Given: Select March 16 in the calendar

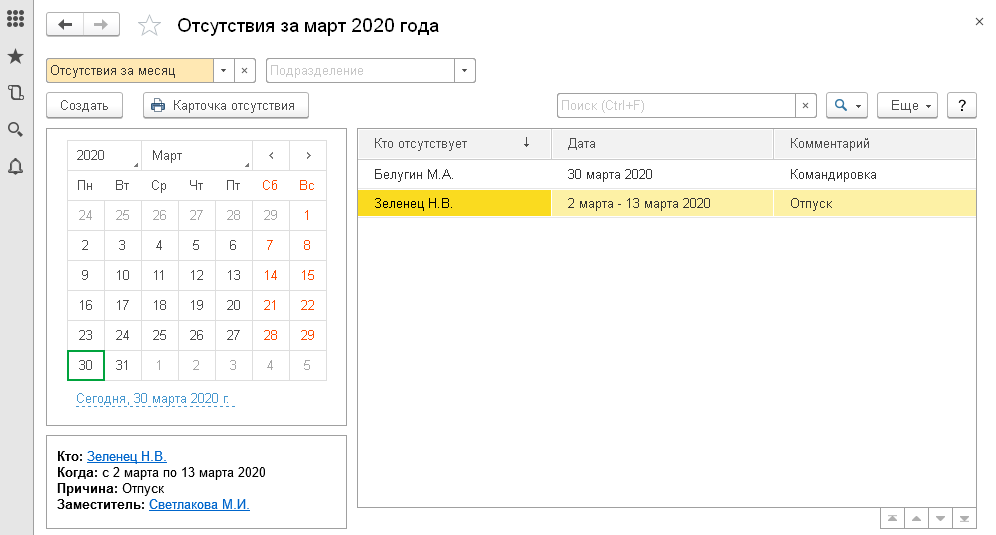Looking at the screenshot, I should pos(85,306).
